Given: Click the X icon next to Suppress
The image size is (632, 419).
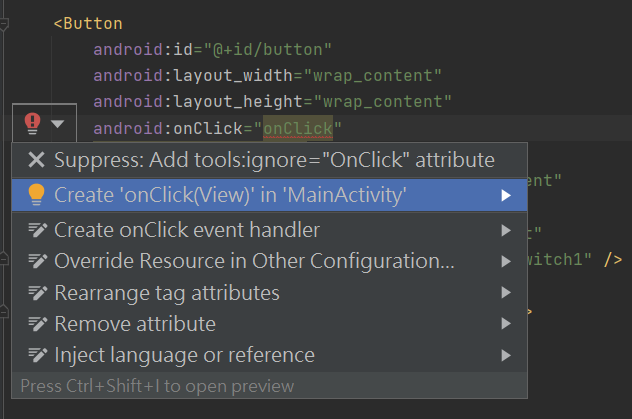Looking at the screenshot, I should (x=36, y=160).
